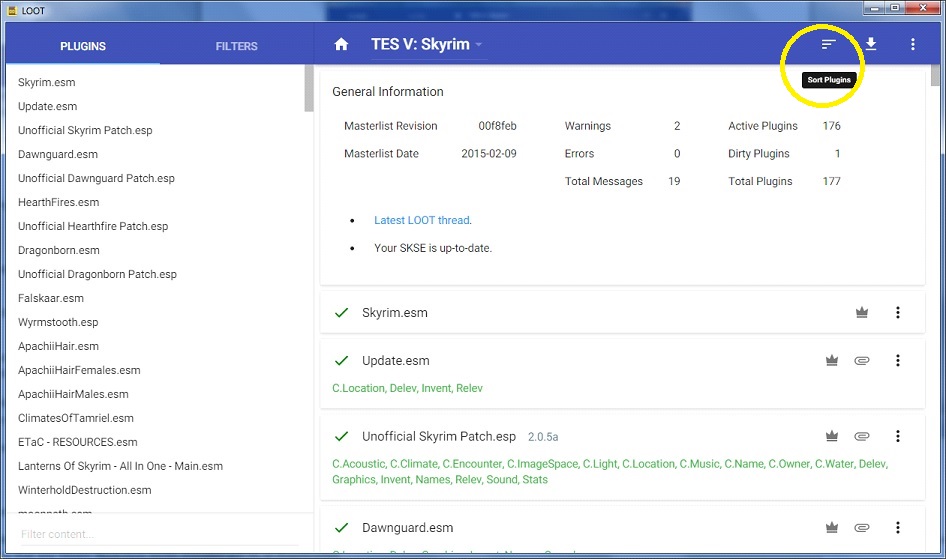Open Unofficial Skyrim Patch card's three-dot menu

click(x=898, y=436)
